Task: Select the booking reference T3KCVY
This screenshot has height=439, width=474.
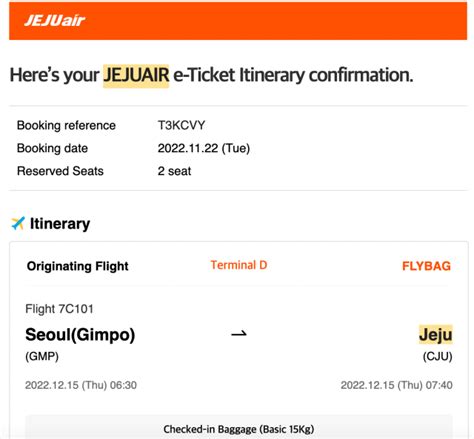Action: point(181,125)
